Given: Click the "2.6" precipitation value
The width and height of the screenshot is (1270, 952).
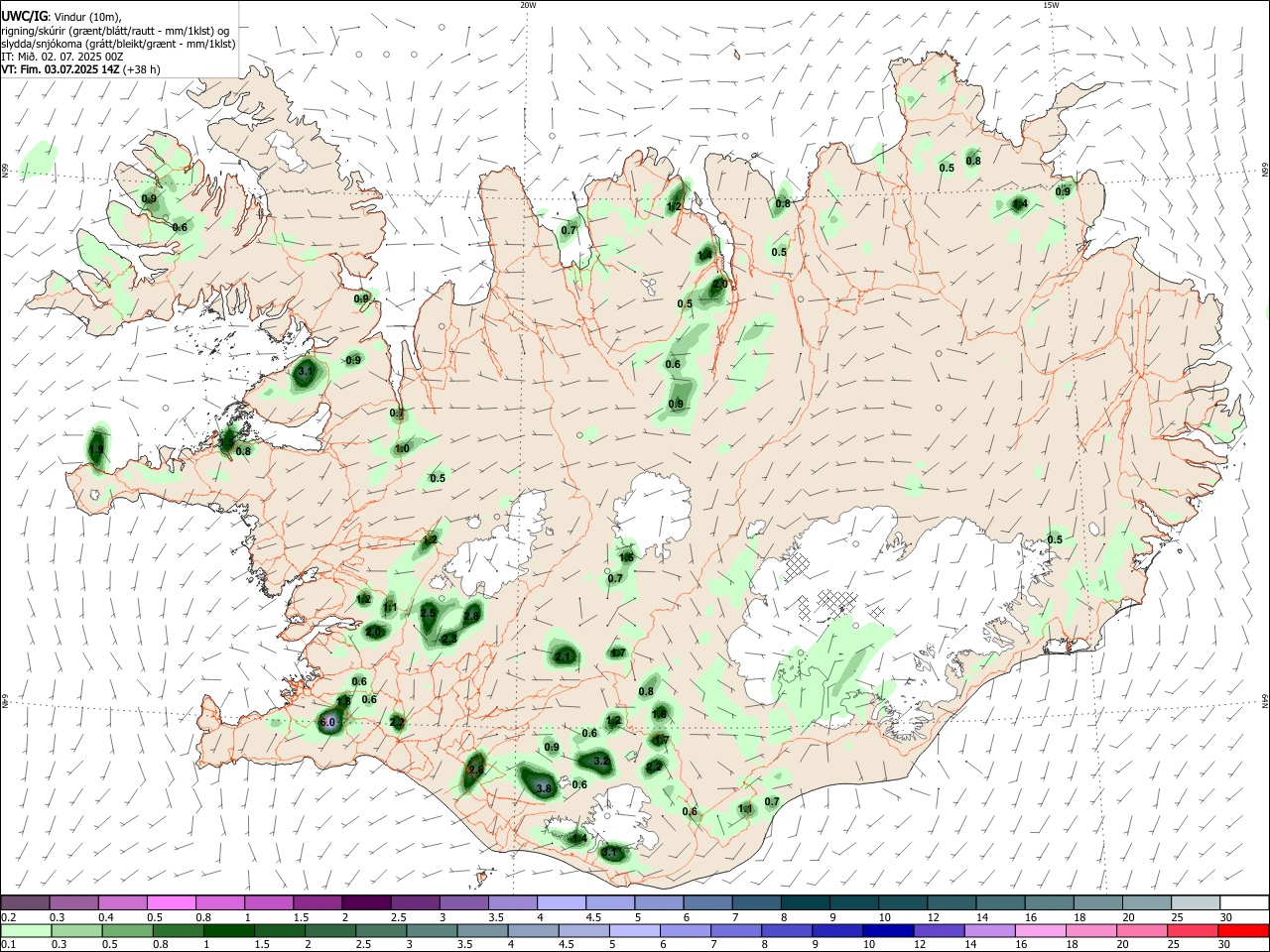Looking at the screenshot, I should click(x=476, y=770).
